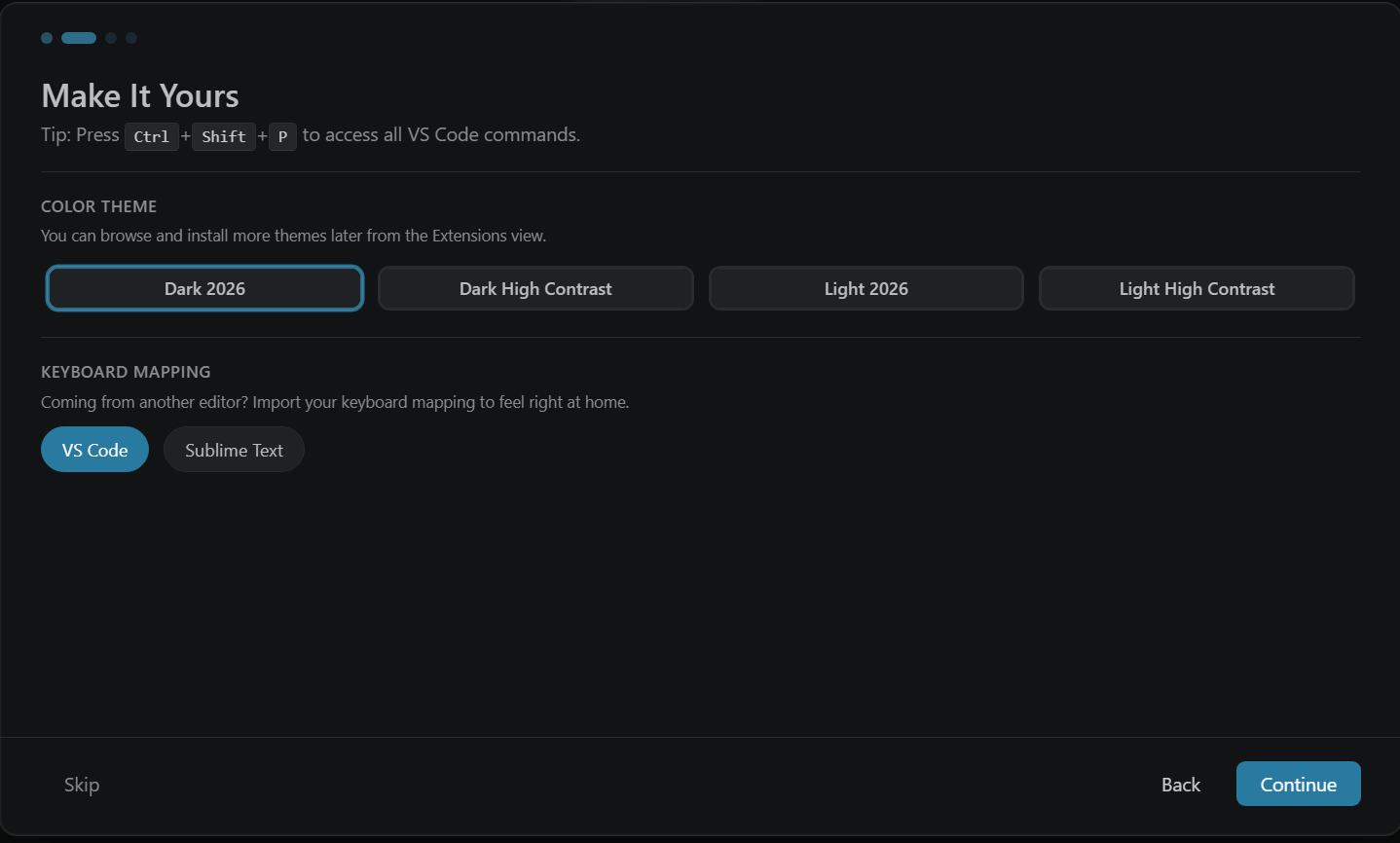
Task: Skip the setup wizard
Action: click(81, 784)
